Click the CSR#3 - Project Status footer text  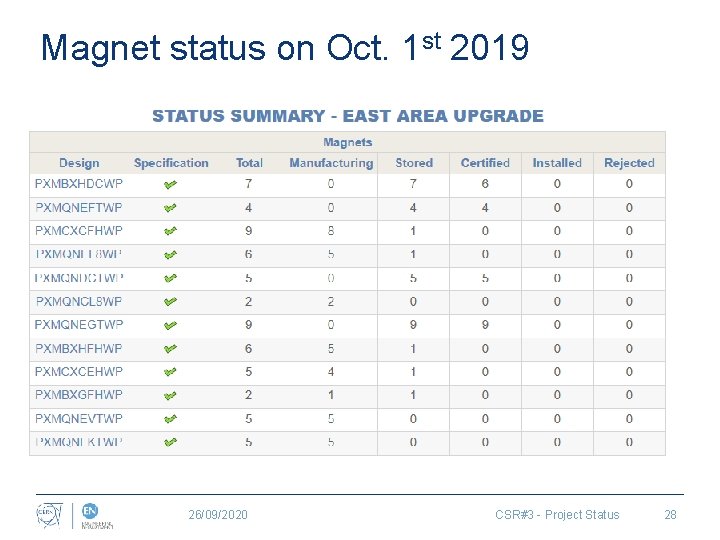click(x=557, y=515)
